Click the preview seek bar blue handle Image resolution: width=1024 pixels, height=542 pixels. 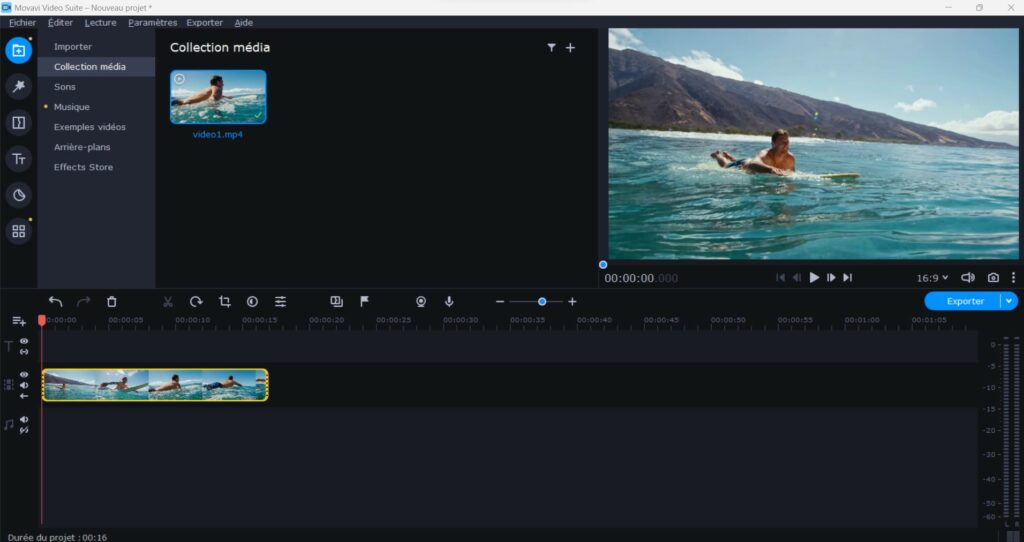(603, 264)
